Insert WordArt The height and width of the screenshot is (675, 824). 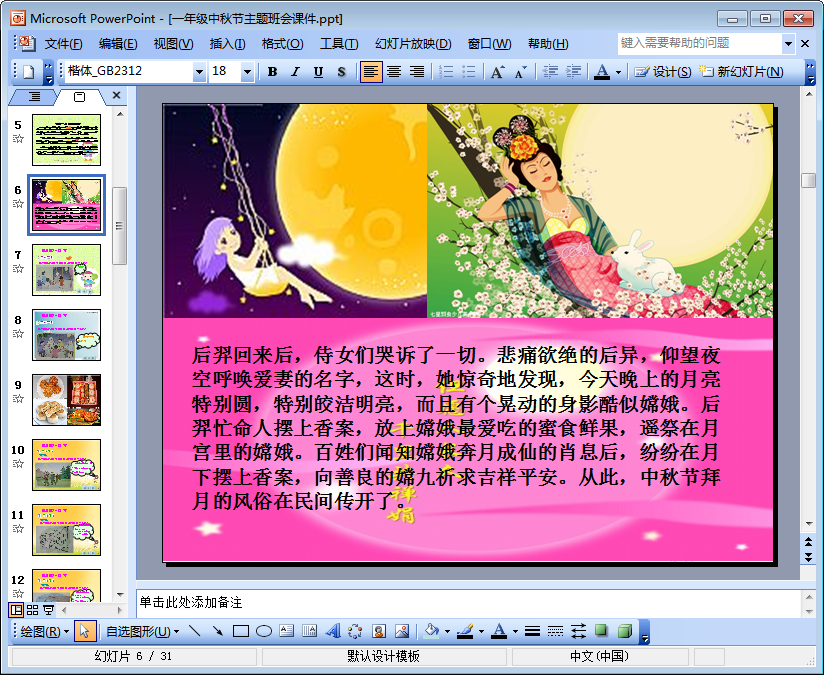point(333,631)
